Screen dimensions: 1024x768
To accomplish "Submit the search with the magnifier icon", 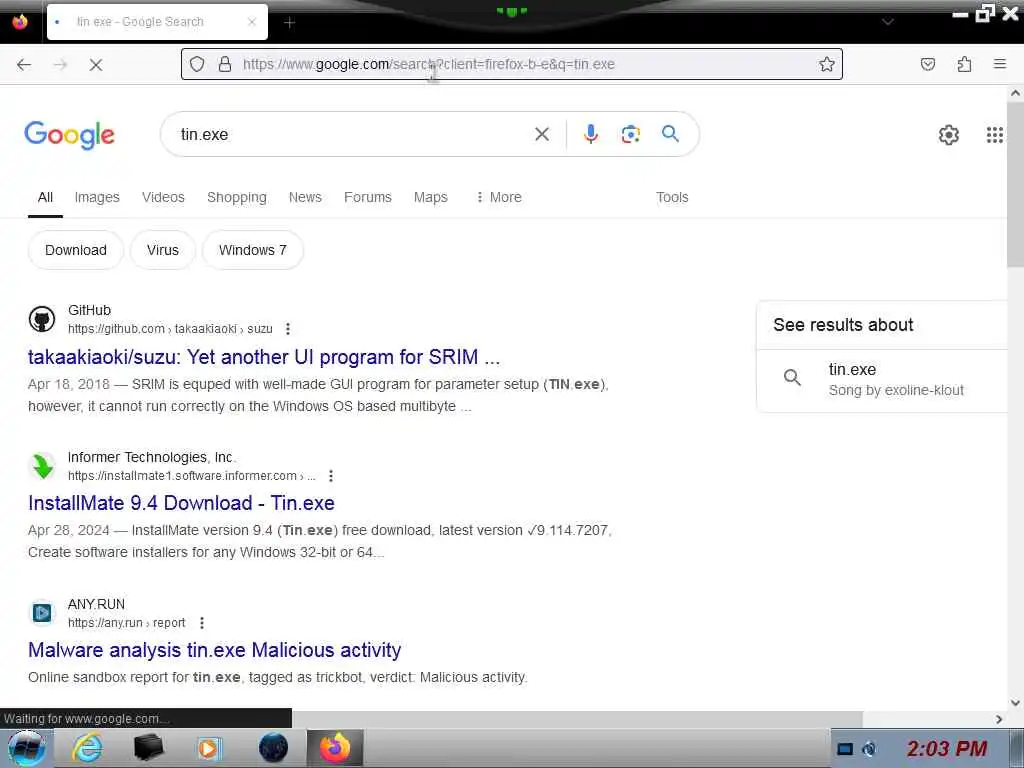I will (670, 134).
